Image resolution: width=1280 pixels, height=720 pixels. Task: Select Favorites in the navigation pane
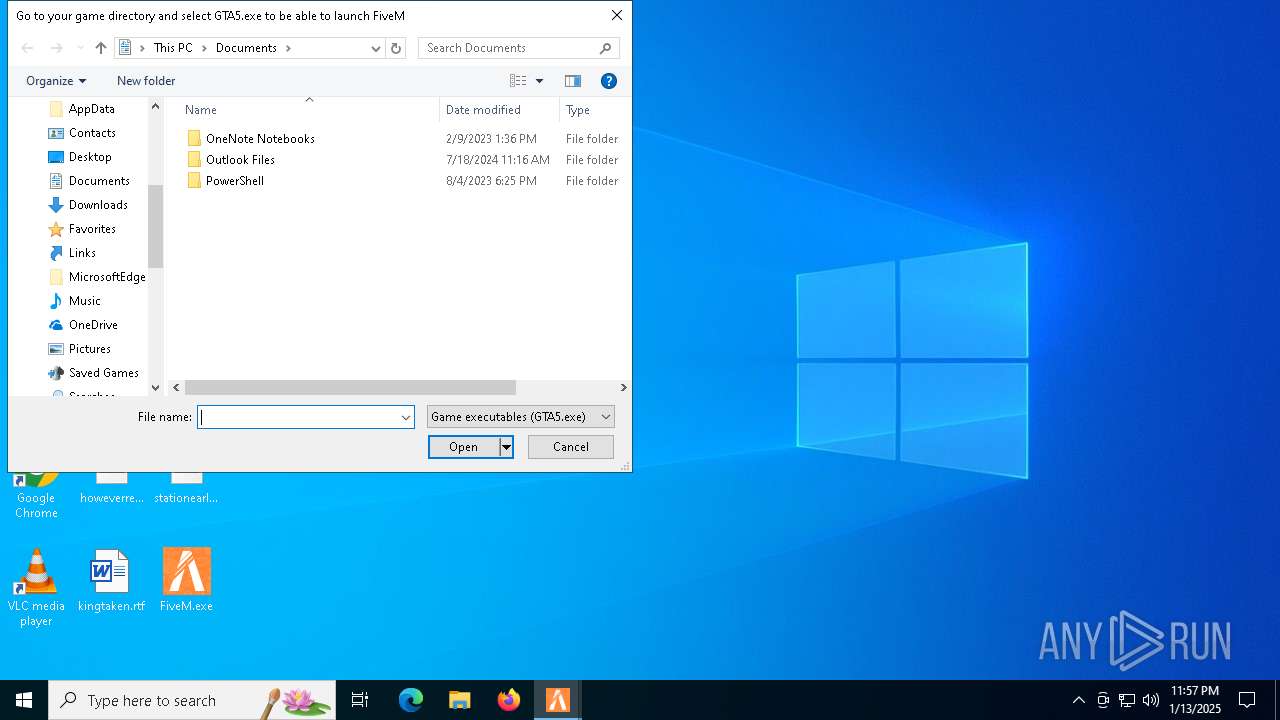(92, 229)
